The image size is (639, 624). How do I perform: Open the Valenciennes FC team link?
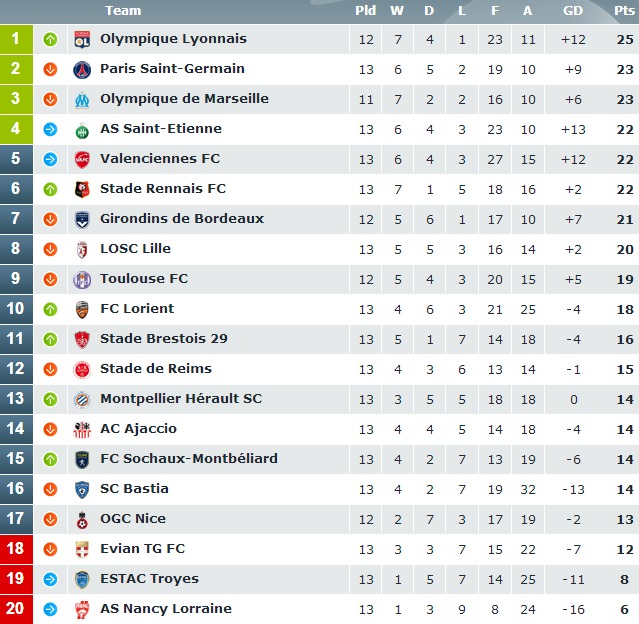[160, 159]
